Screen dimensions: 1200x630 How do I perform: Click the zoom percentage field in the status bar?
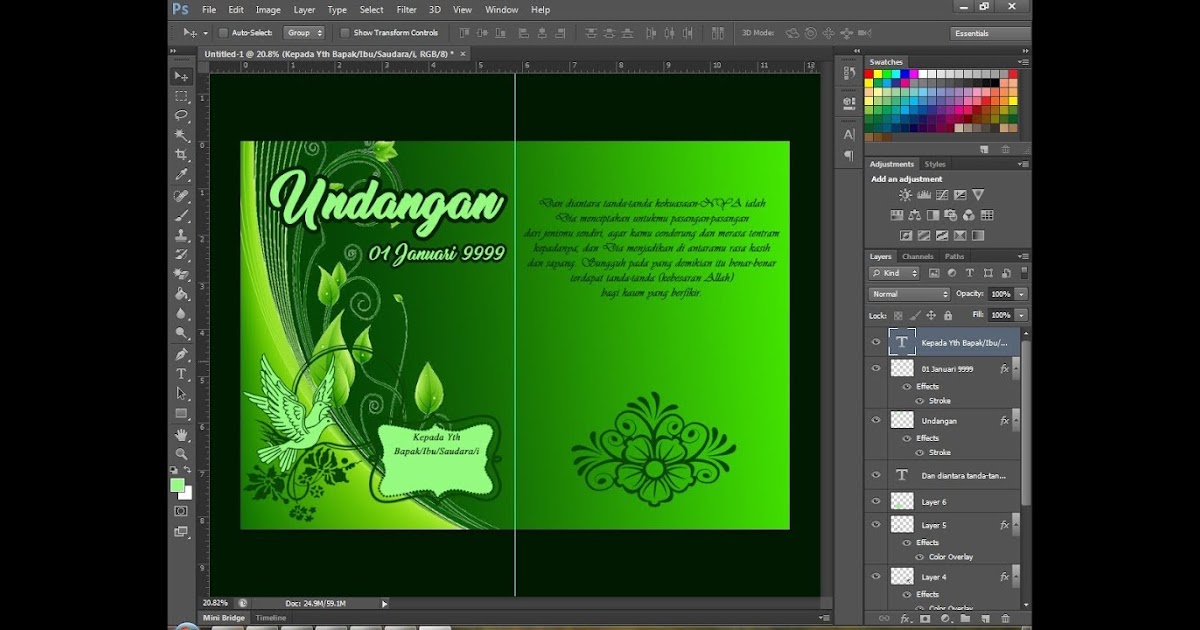click(x=215, y=603)
